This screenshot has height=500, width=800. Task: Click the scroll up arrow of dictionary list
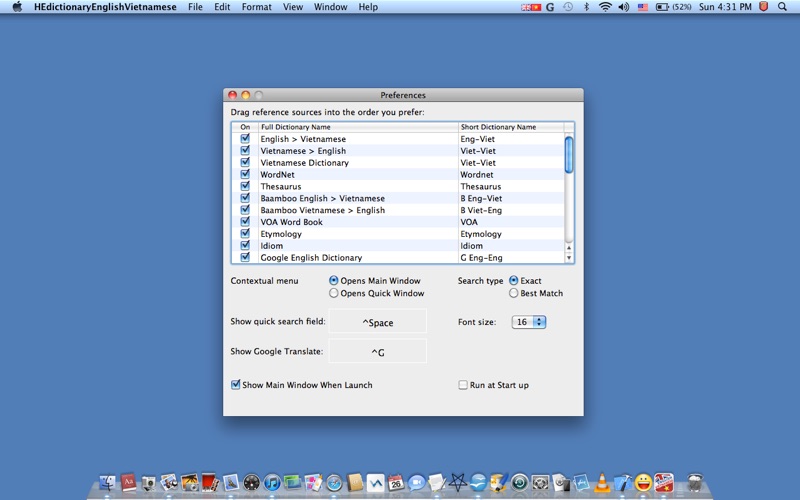pos(569,247)
